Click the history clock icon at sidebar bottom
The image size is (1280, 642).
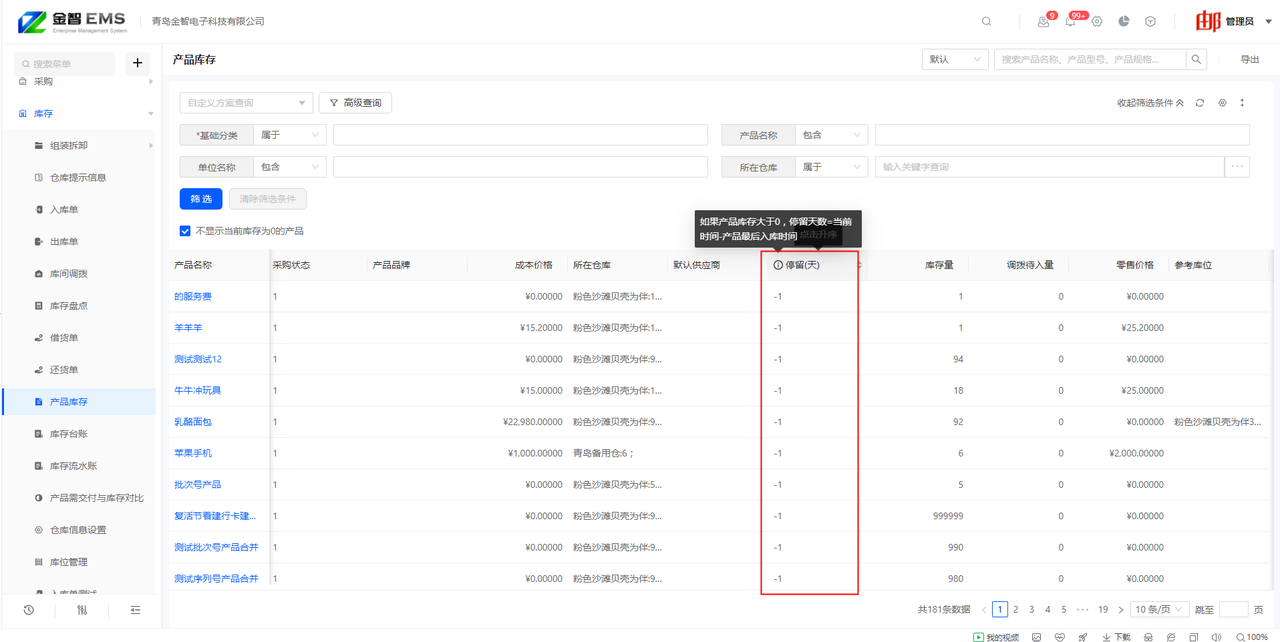tap(28, 610)
